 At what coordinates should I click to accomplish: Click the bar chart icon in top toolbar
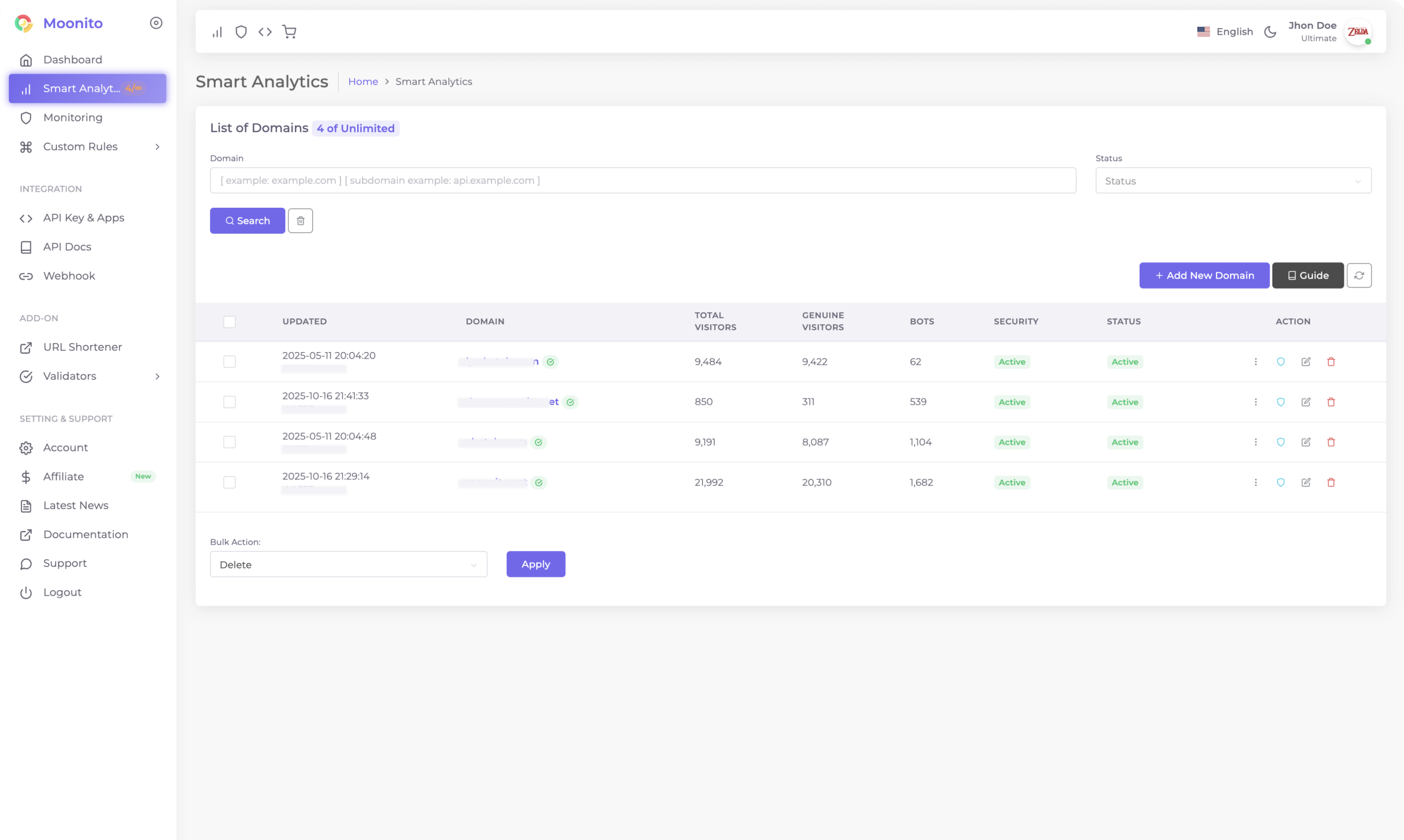pos(217,32)
